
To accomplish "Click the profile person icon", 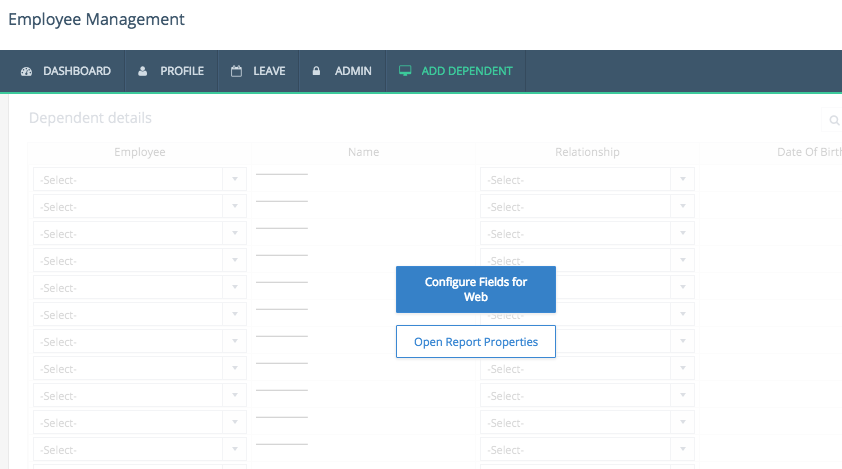I will [142, 71].
